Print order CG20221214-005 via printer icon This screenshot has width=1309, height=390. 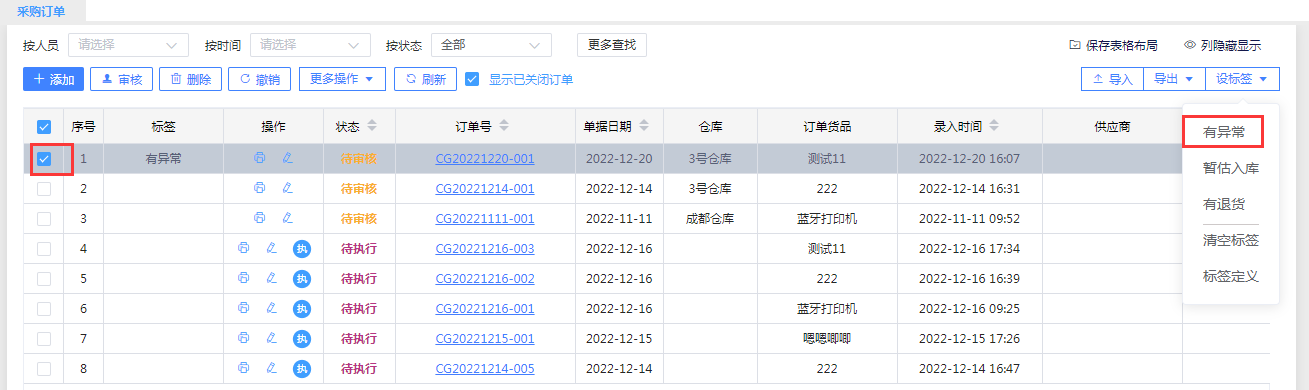point(244,368)
